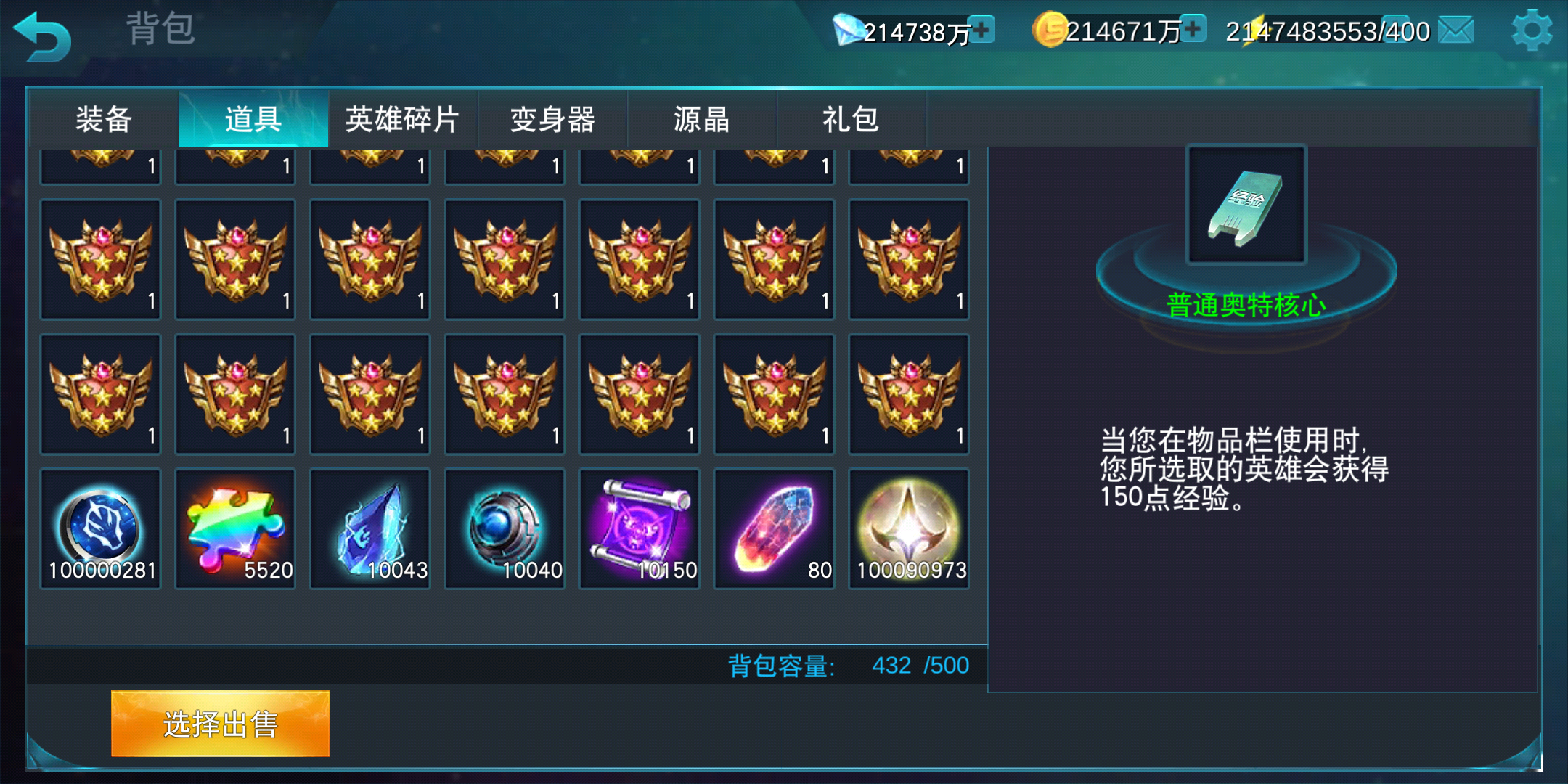Select the rainbow puzzle piece item 5520
The height and width of the screenshot is (784, 1568).
point(235,528)
